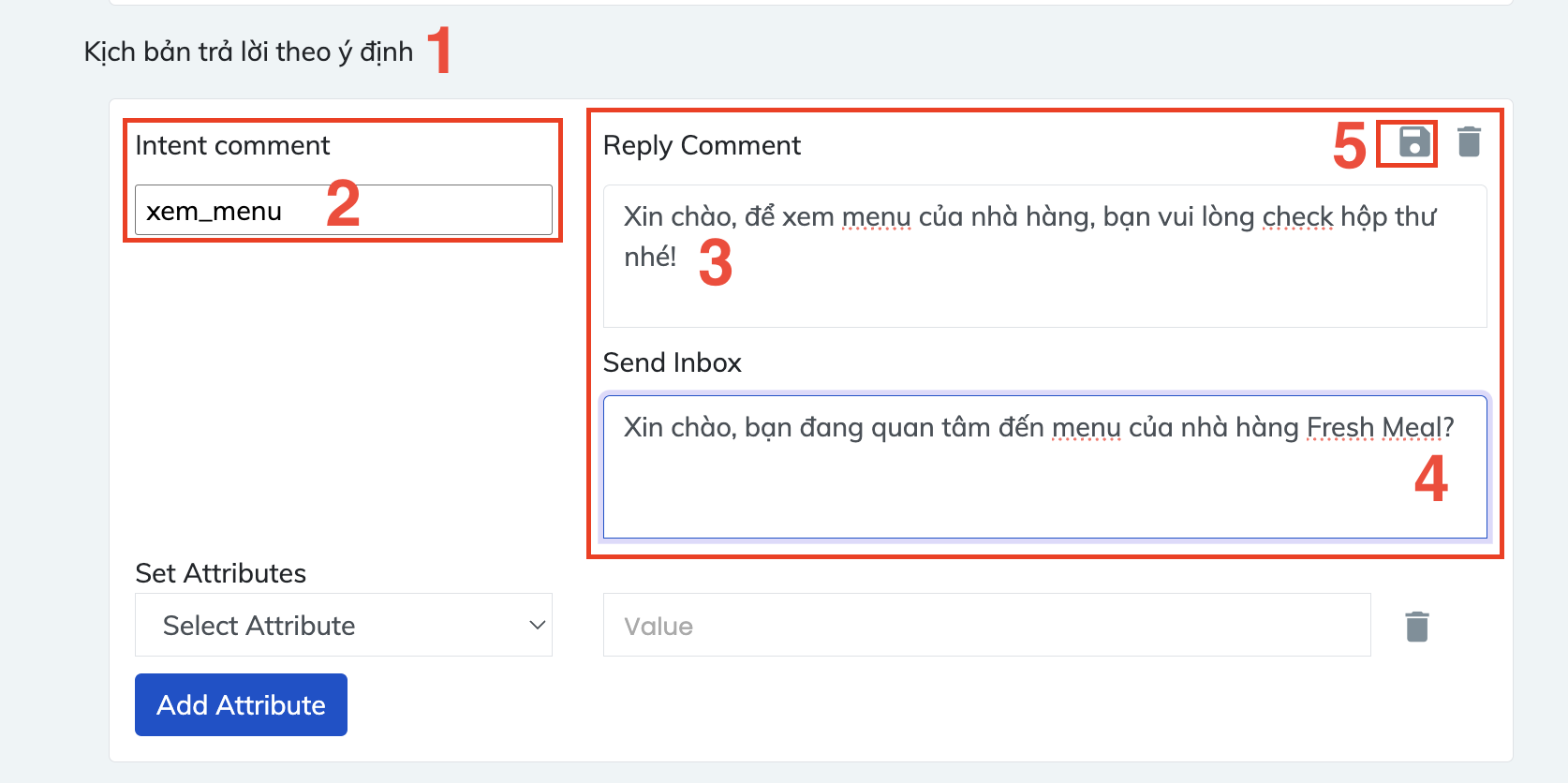Click the "Reply Comment" label

[x=702, y=146]
